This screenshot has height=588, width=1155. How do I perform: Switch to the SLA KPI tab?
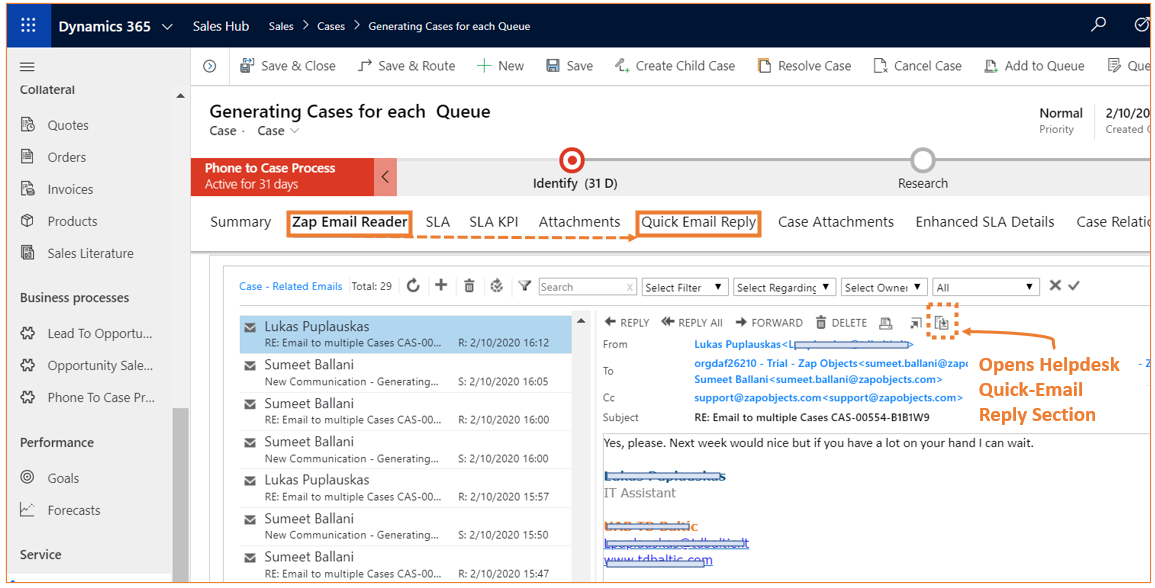494,222
